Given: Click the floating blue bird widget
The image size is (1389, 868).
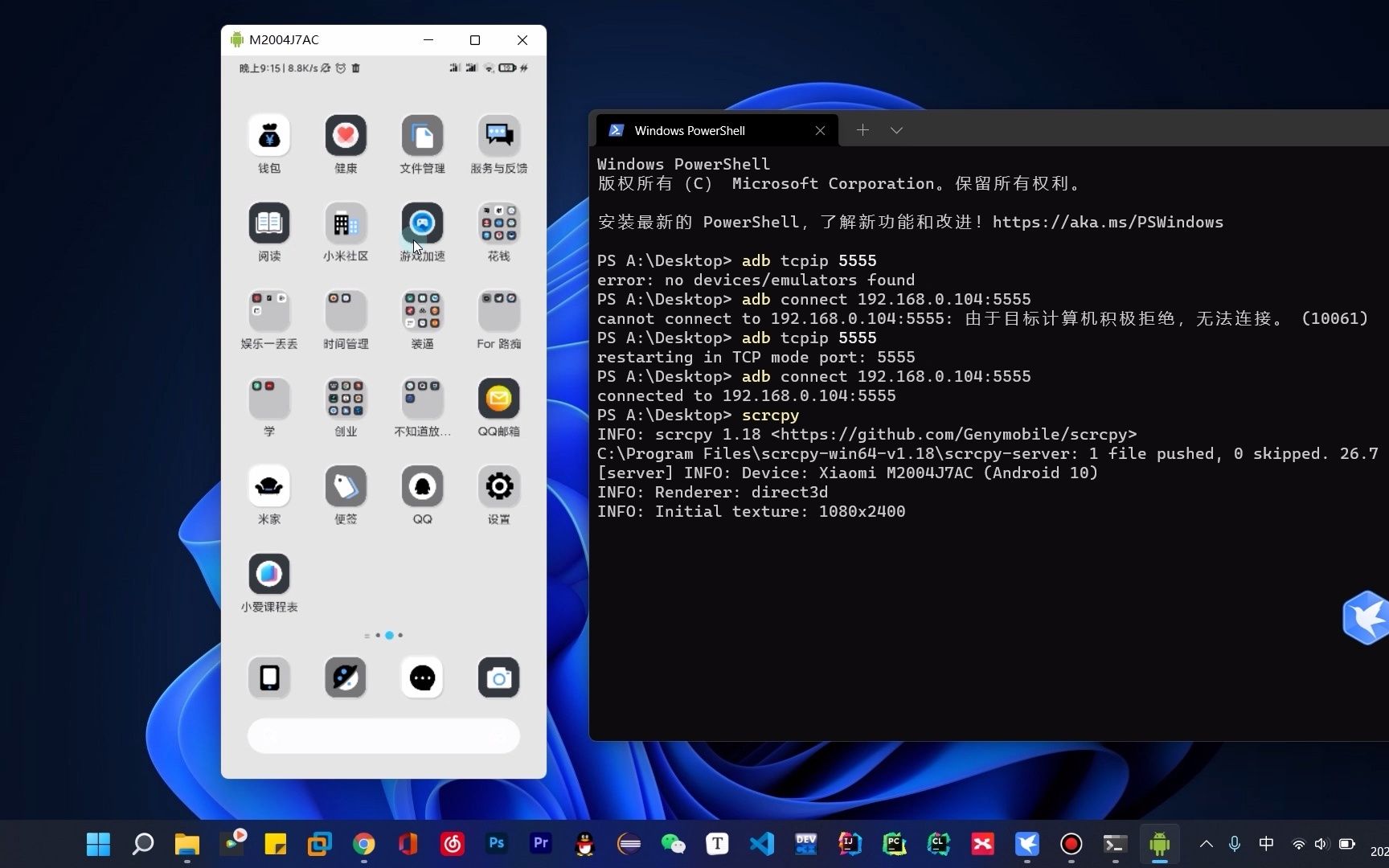Looking at the screenshot, I should (x=1366, y=618).
